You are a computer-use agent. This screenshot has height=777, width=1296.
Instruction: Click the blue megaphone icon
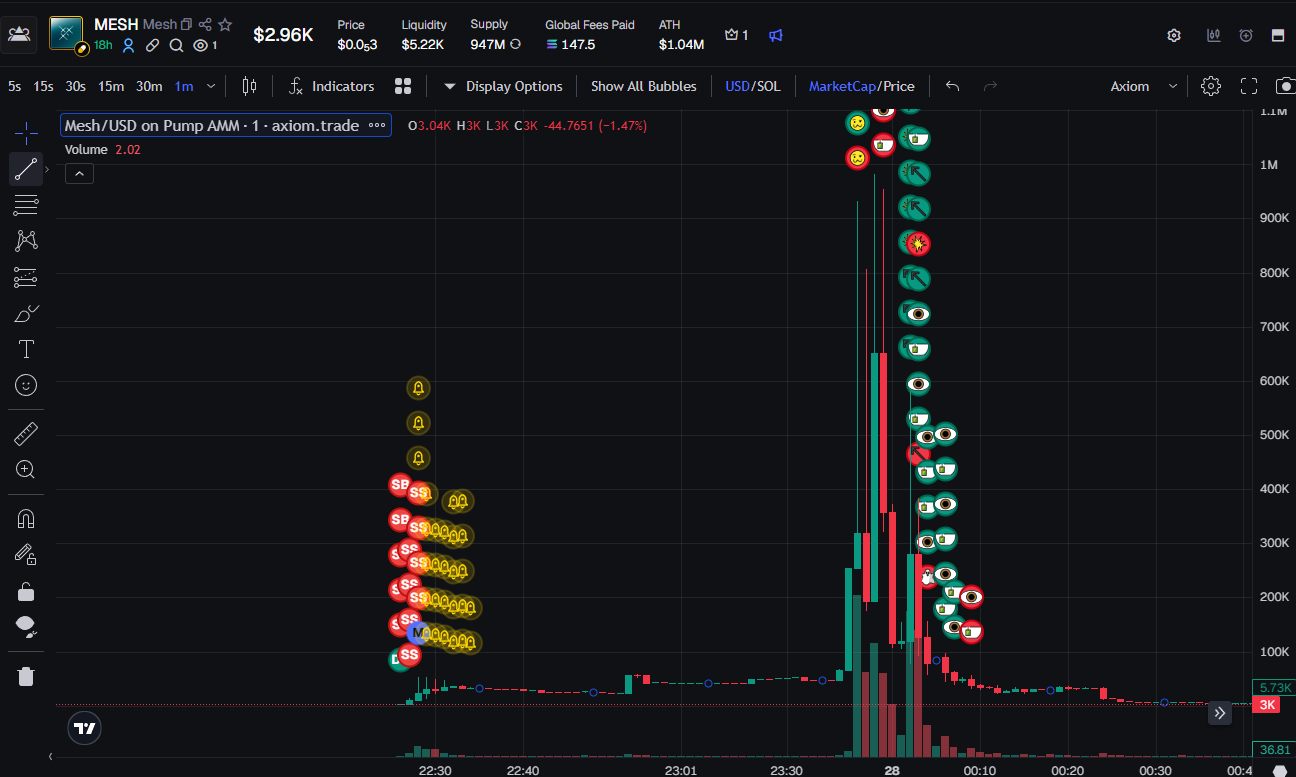coord(776,35)
